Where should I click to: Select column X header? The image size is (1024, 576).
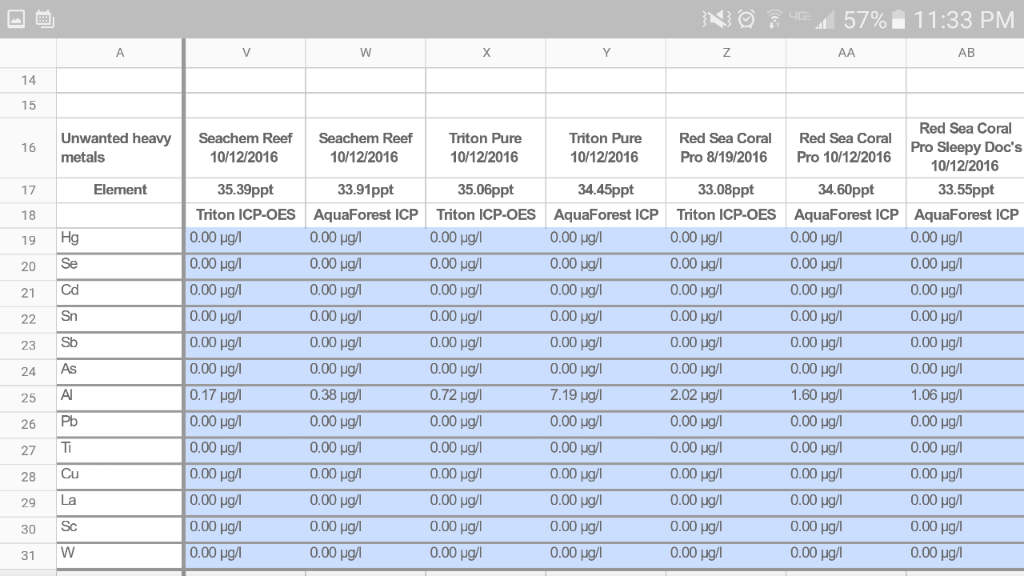[x=486, y=53]
